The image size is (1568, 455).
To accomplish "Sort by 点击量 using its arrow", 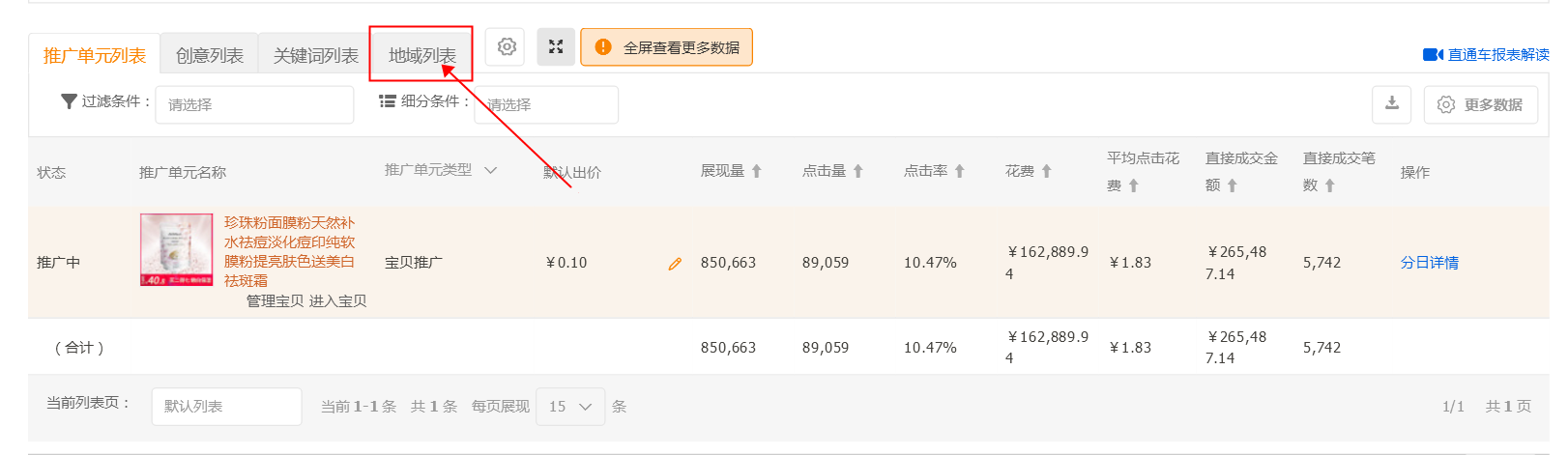I will point(857,171).
